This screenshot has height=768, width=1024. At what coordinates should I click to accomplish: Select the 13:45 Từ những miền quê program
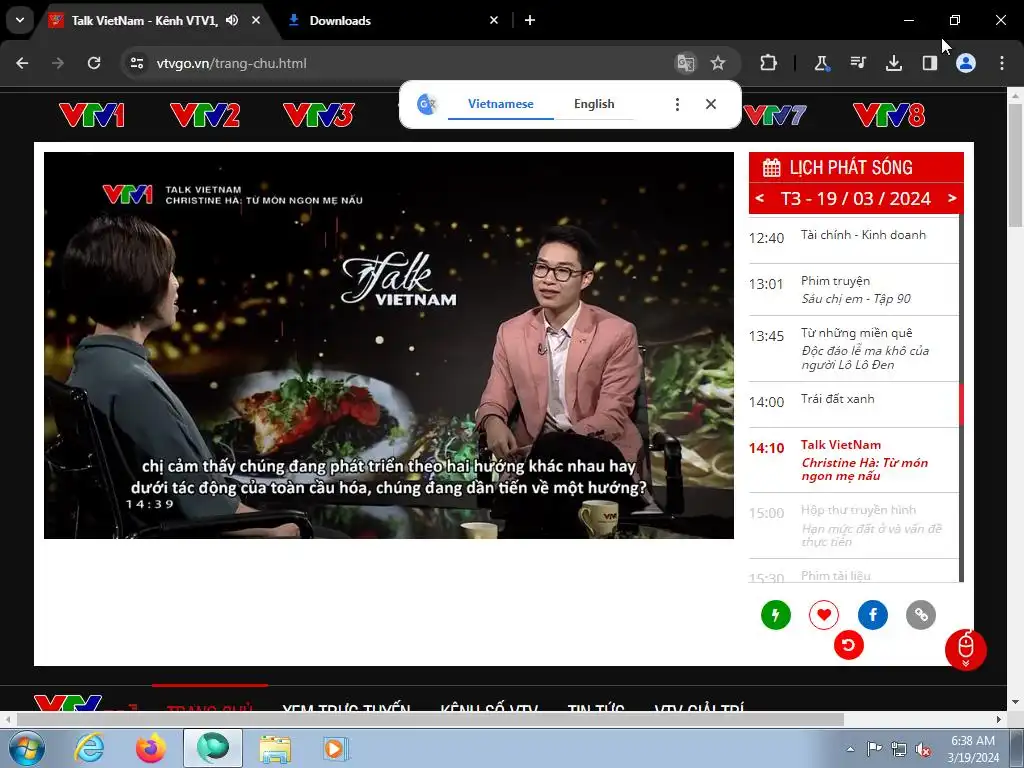tap(853, 349)
